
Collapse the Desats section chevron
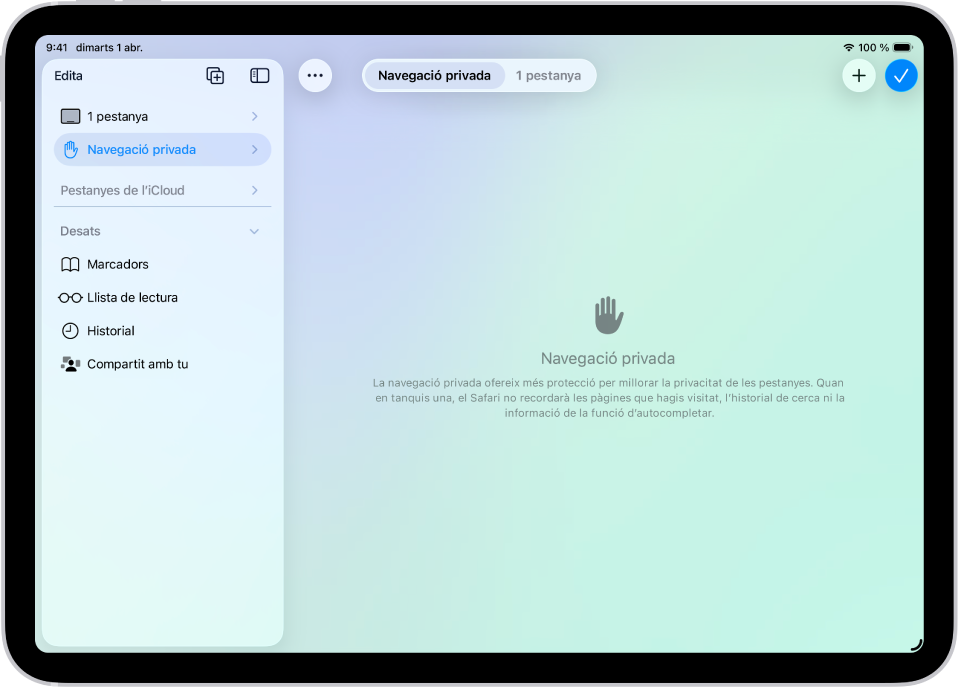pos(254,231)
